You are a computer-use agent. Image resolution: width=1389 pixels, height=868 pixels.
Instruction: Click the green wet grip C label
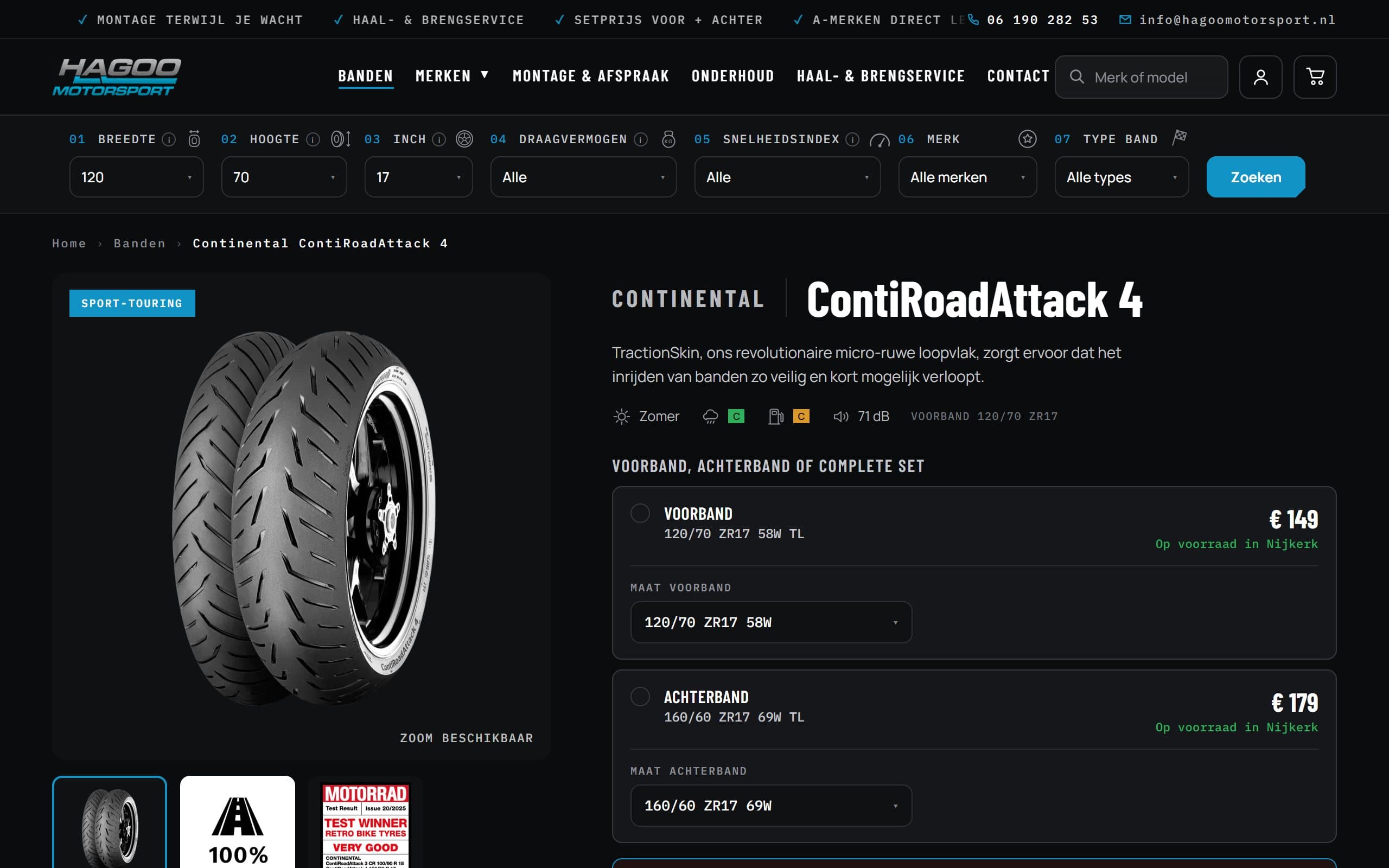click(x=736, y=416)
